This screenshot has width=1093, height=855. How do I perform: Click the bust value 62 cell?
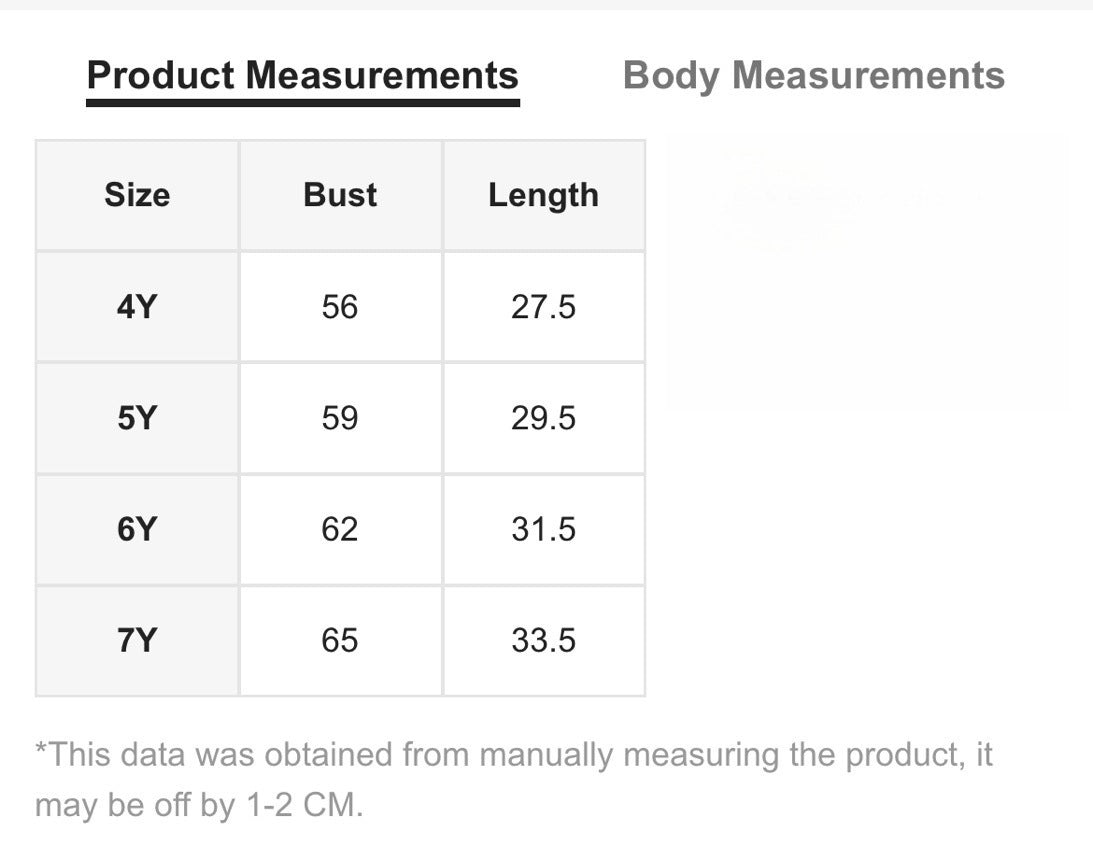tap(340, 529)
